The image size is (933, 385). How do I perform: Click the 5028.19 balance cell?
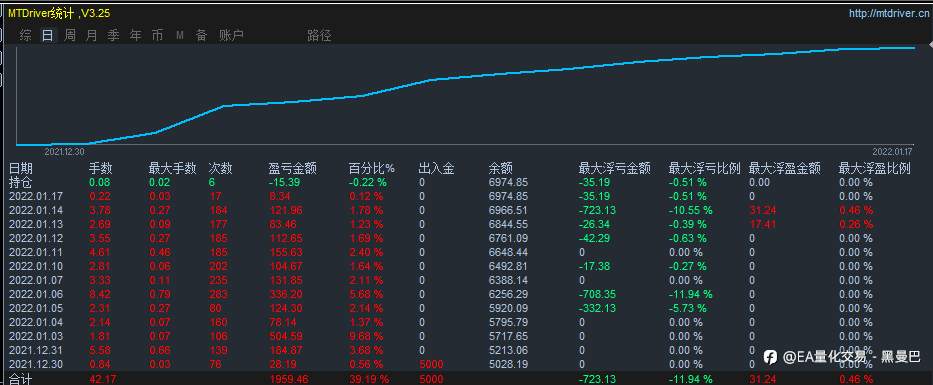click(508, 364)
